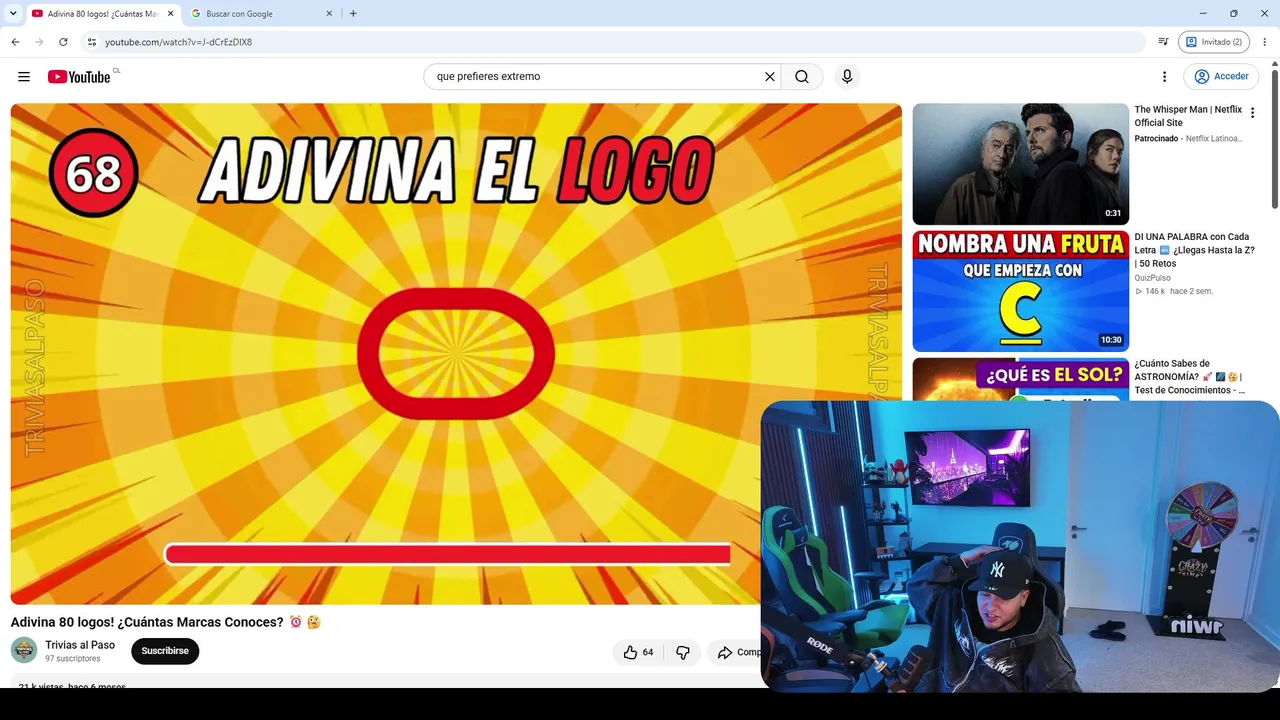
Task: Go forward with the browser forward arrow
Action: coord(39,42)
